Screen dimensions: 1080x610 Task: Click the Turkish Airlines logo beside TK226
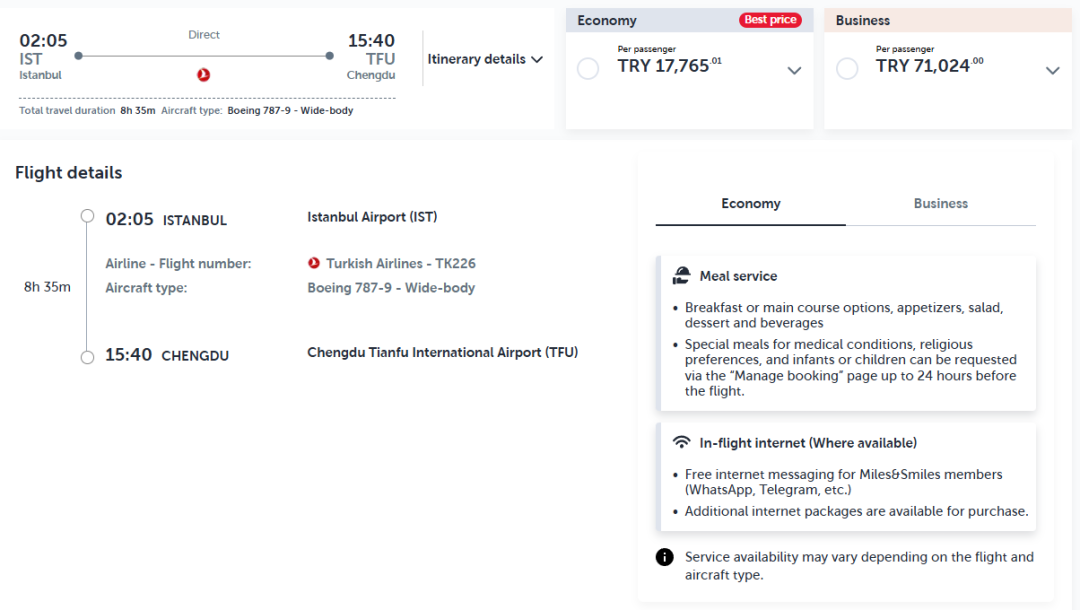tap(314, 263)
